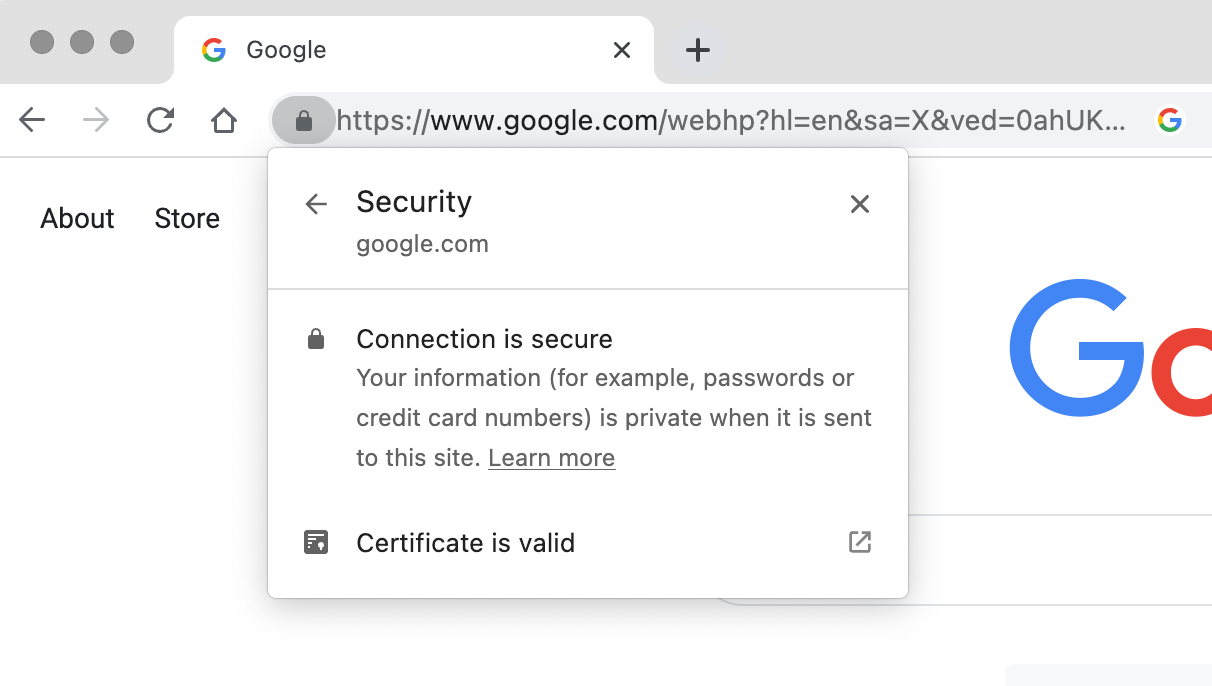Click the Google favicon on the tab
Image resolution: width=1212 pixels, height=686 pixels.
[214, 49]
